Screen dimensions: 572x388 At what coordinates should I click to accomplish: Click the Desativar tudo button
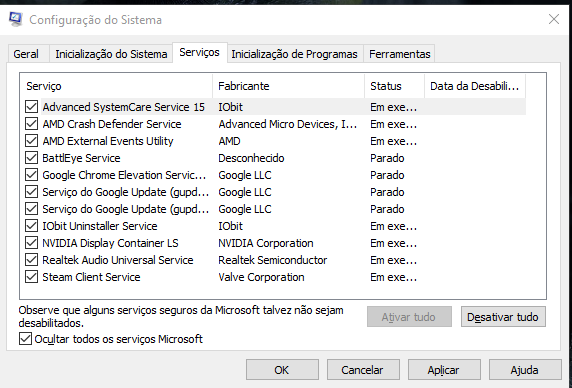tap(503, 317)
